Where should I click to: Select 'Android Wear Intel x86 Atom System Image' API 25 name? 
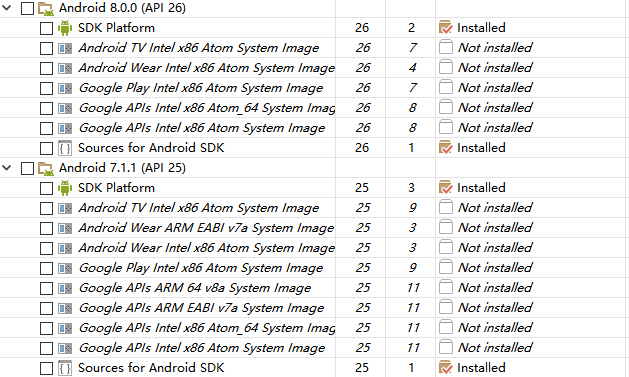(207, 248)
